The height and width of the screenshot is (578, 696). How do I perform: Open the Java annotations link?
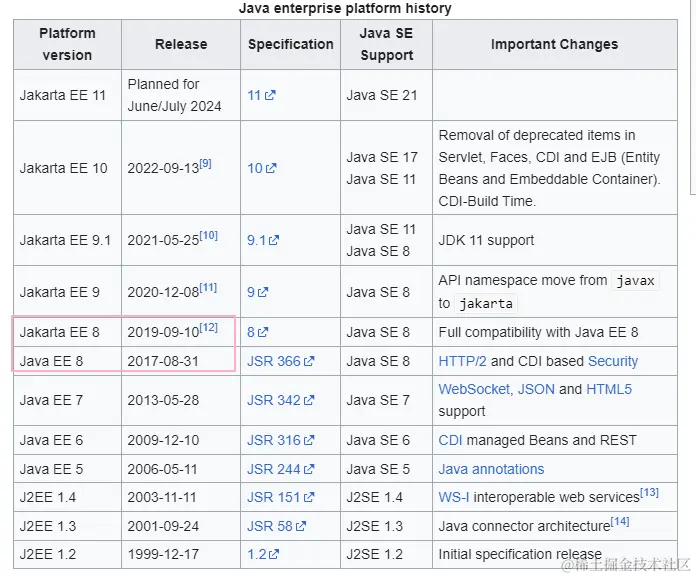491,469
